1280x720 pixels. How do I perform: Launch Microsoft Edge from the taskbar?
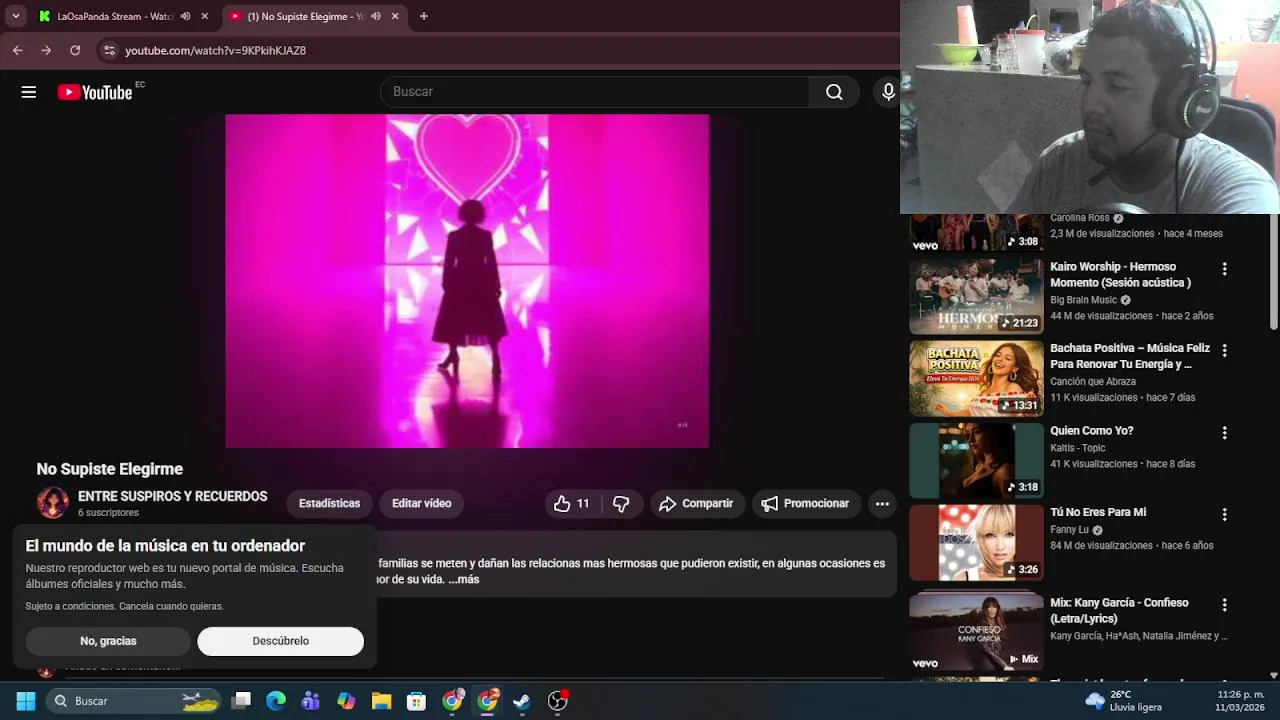[x=276, y=701]
